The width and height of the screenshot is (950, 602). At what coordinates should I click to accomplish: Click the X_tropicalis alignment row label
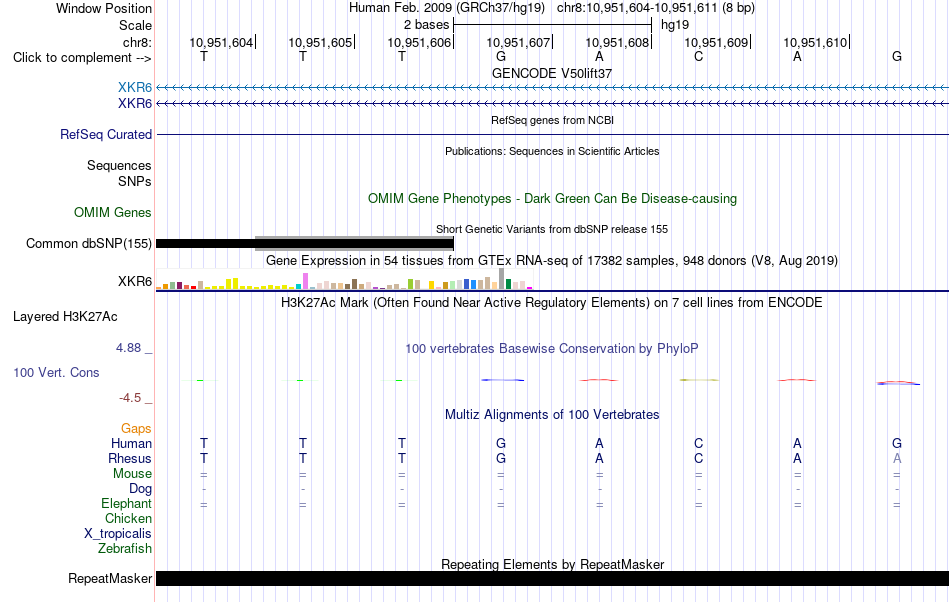(118, 534)
